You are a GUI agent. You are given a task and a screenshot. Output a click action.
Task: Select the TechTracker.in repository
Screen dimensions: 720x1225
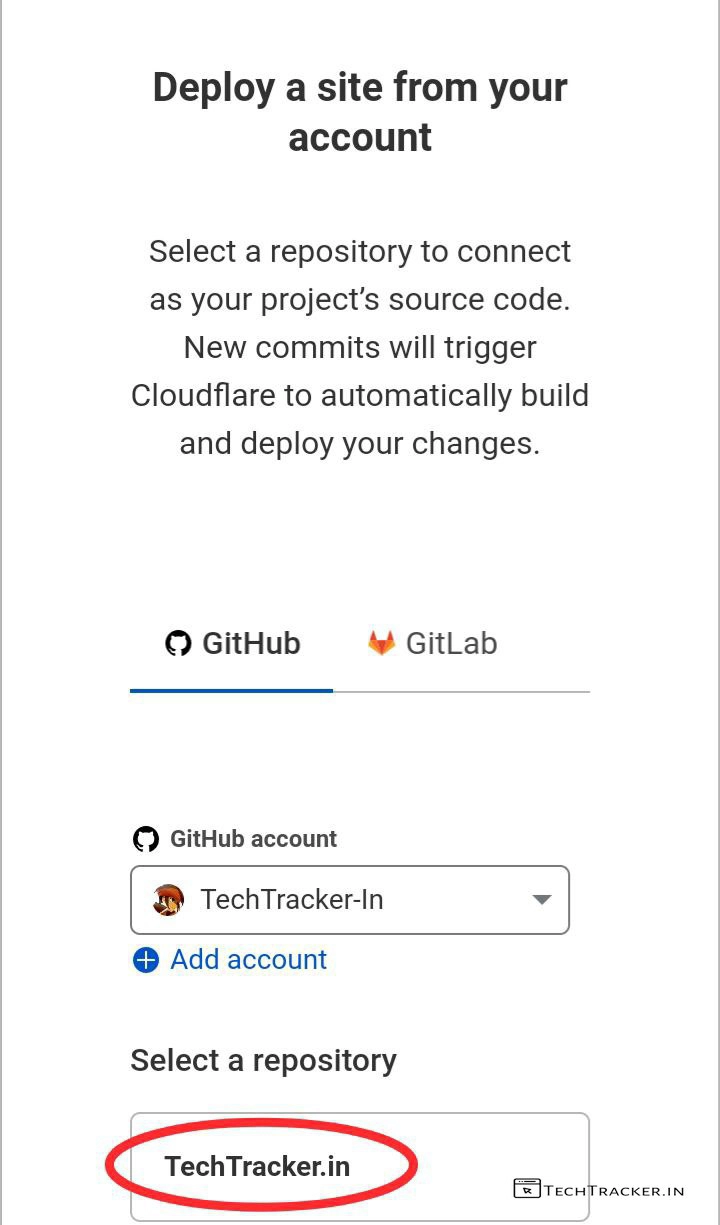point(258,1166)
